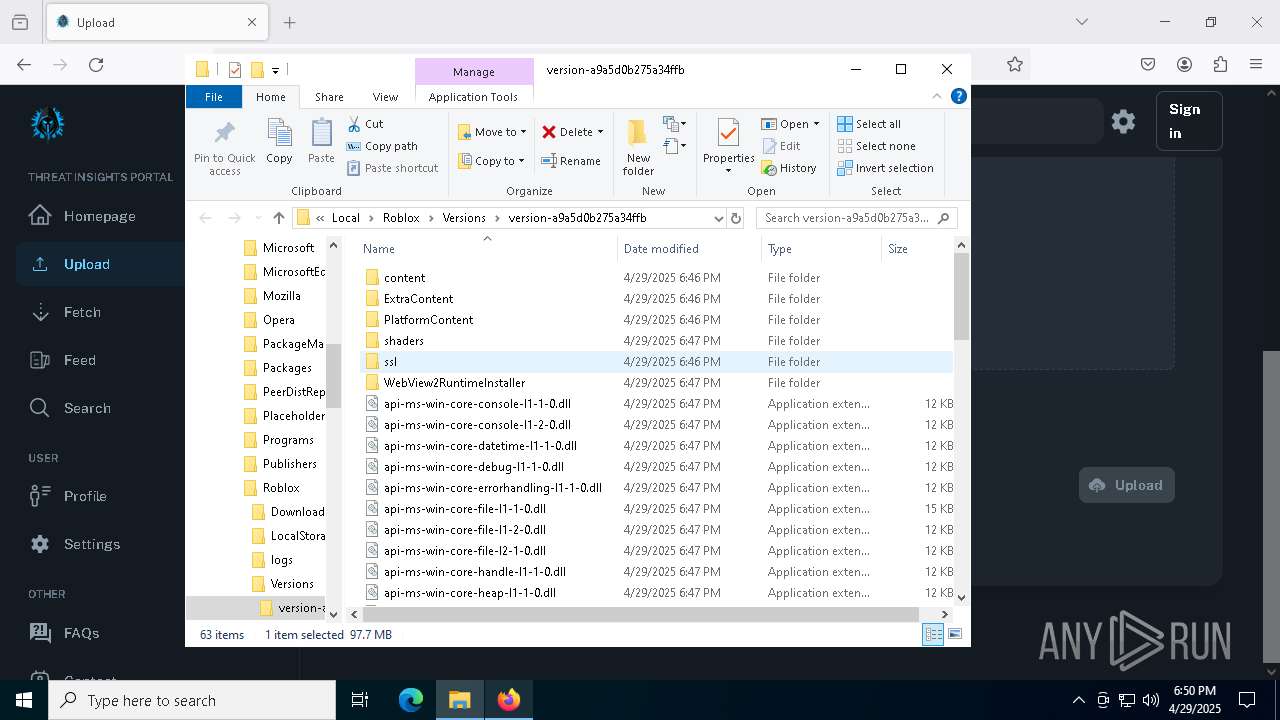Switch to the View ribbon tab
Image resolution: width=1280 pixels, height=720 pixels.
[x=385, y=97]
